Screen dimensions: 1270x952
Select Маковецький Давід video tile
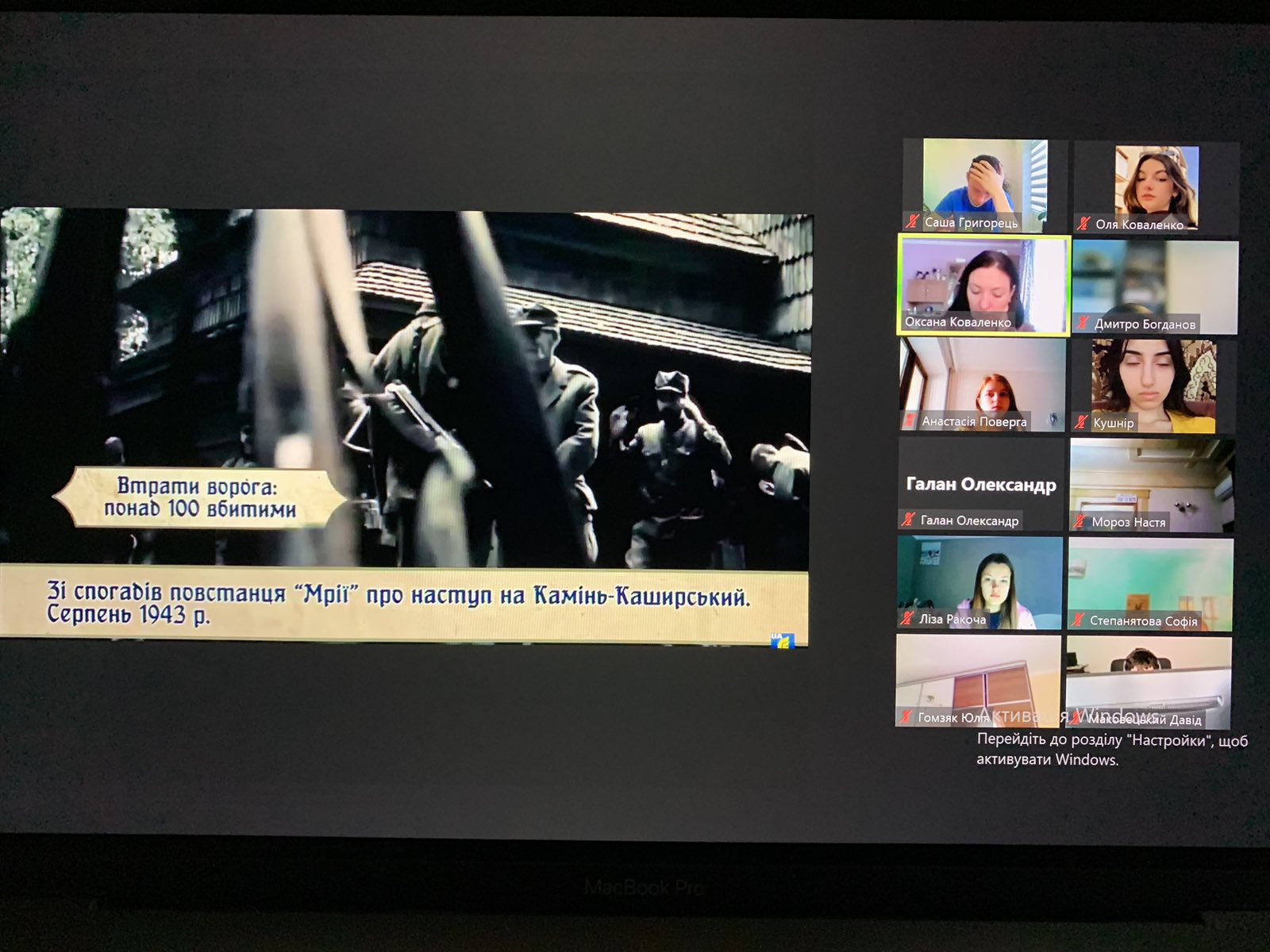tap(1149, 682)
